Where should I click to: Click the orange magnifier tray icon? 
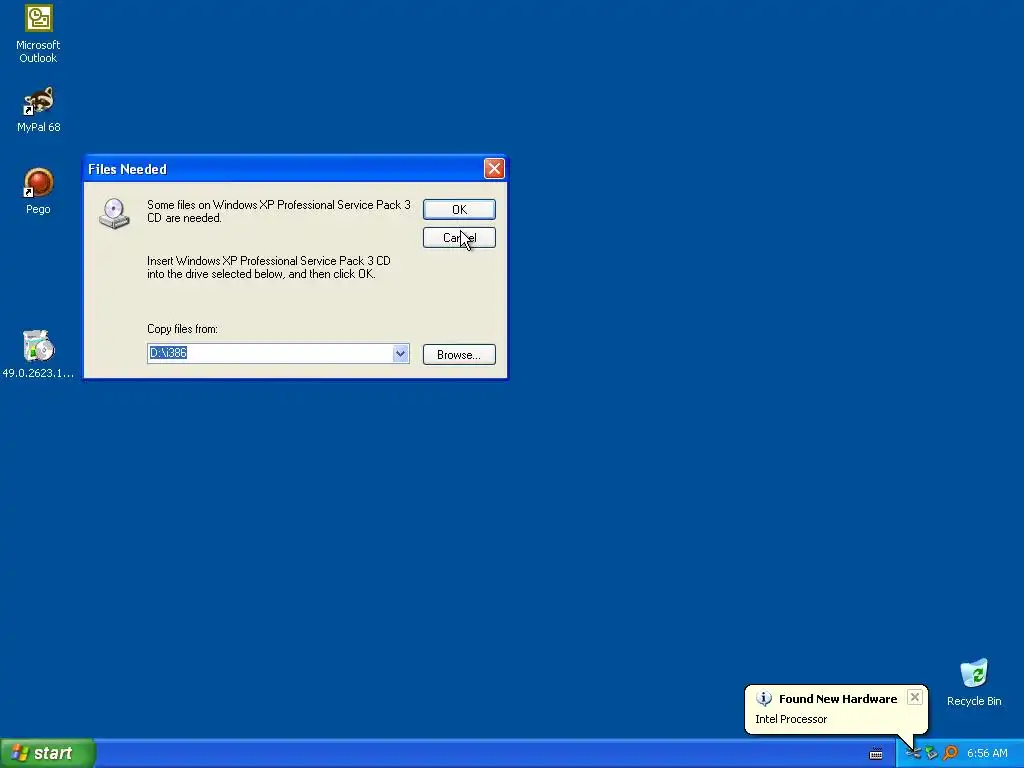click(x=950, y=754)
